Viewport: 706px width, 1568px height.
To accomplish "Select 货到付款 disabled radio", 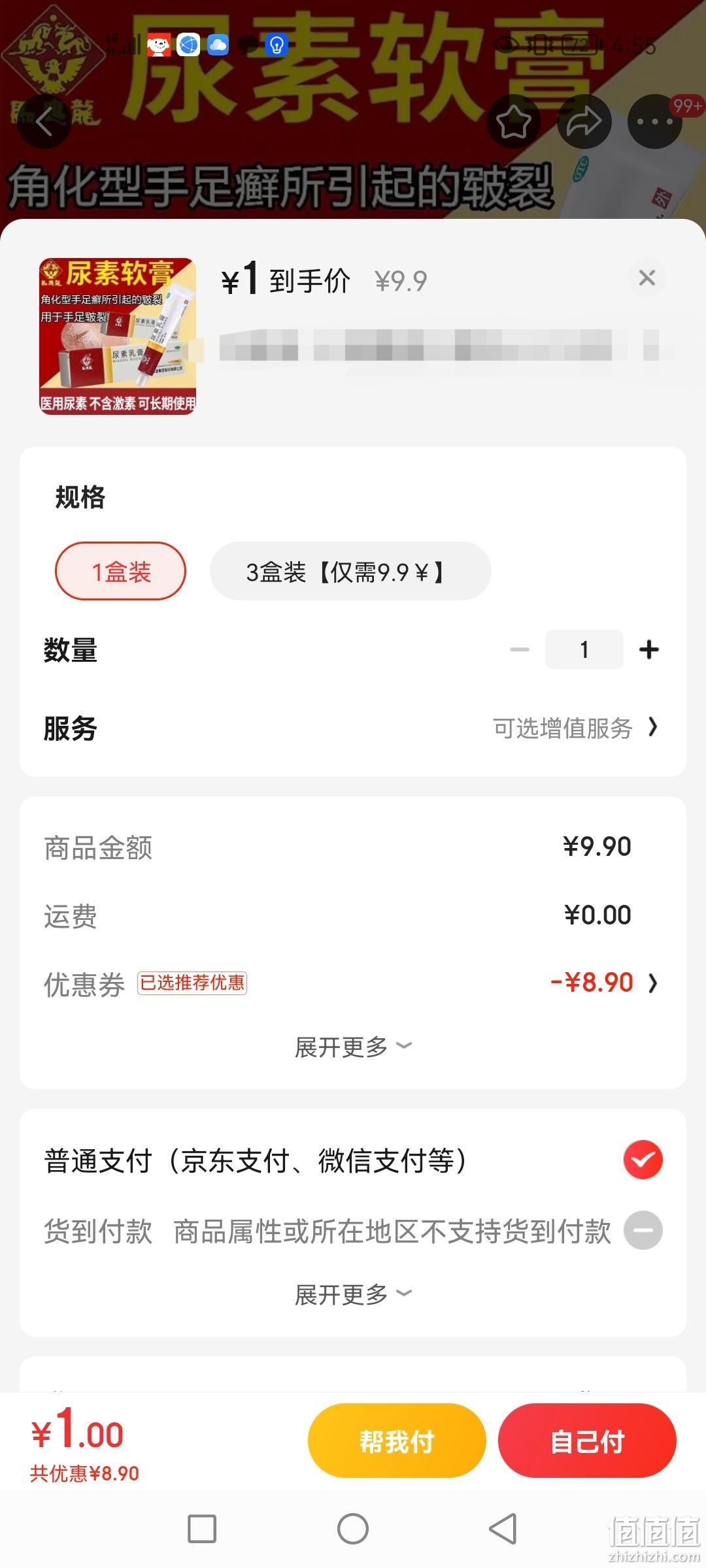I will click(643, 1230).
